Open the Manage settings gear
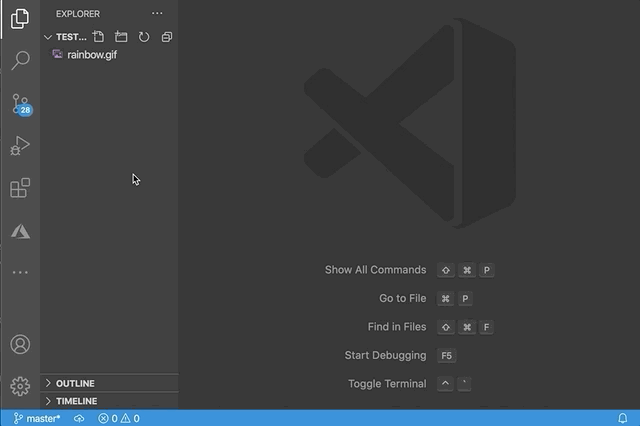Viewport: 640px width, 426px height. click(x=20, y=386)
